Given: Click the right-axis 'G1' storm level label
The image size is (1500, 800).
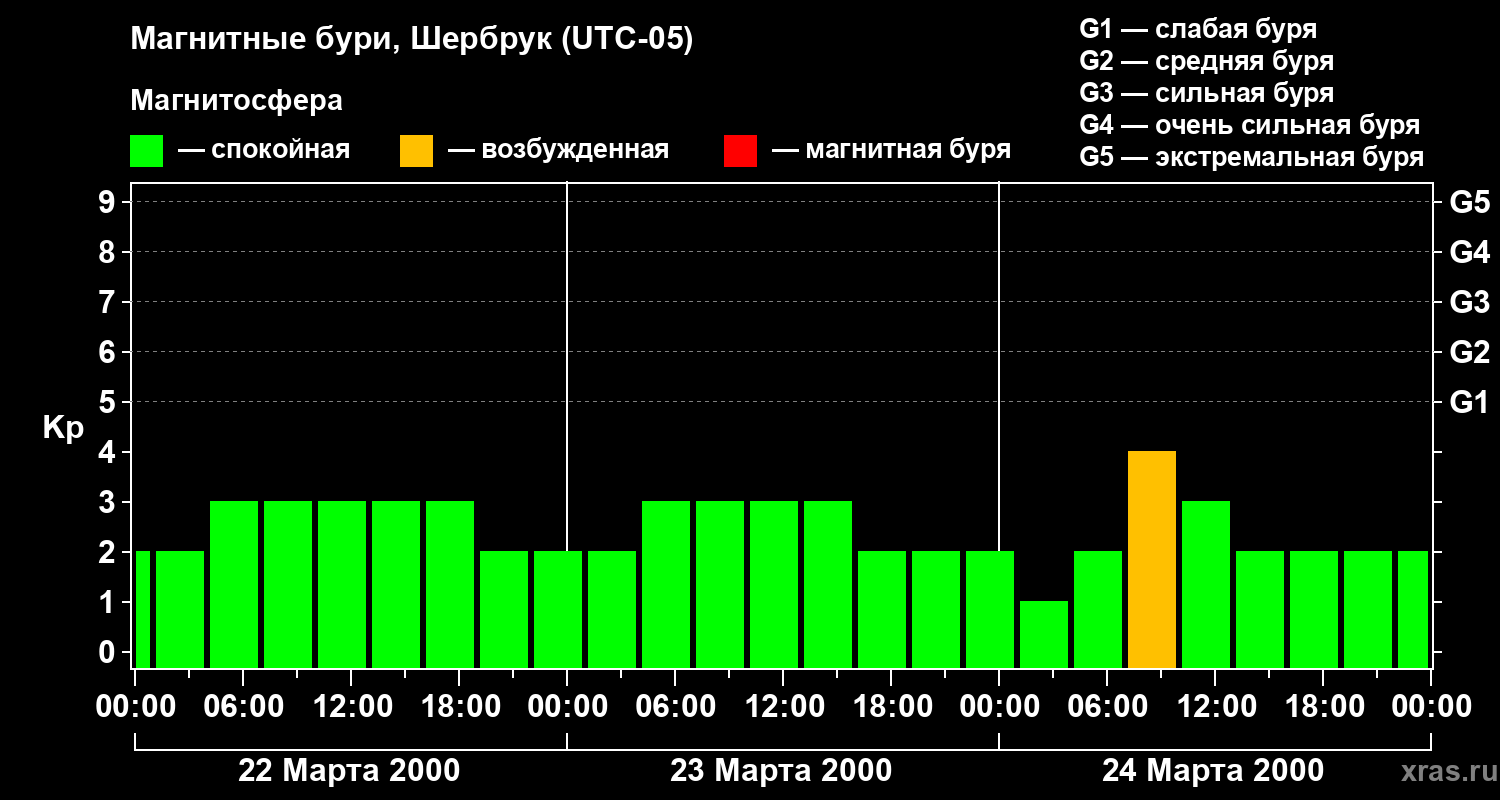Looking at the screenshot, I should (1470, 402).
